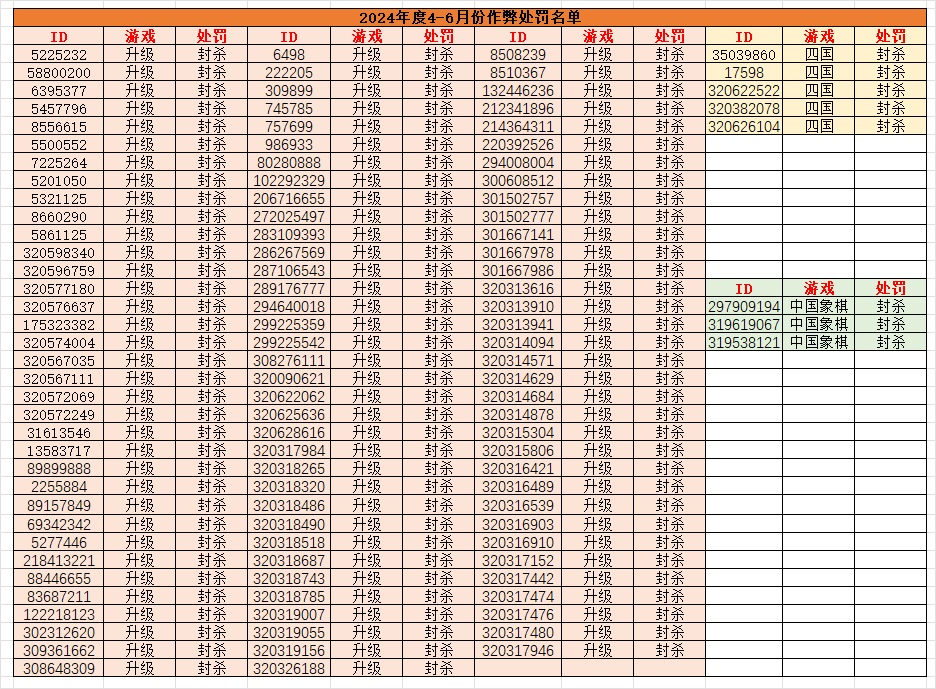Select the 中国象棋 cell beside ID 319619067
The image size is (936, 689).
[x=818, y=325]
